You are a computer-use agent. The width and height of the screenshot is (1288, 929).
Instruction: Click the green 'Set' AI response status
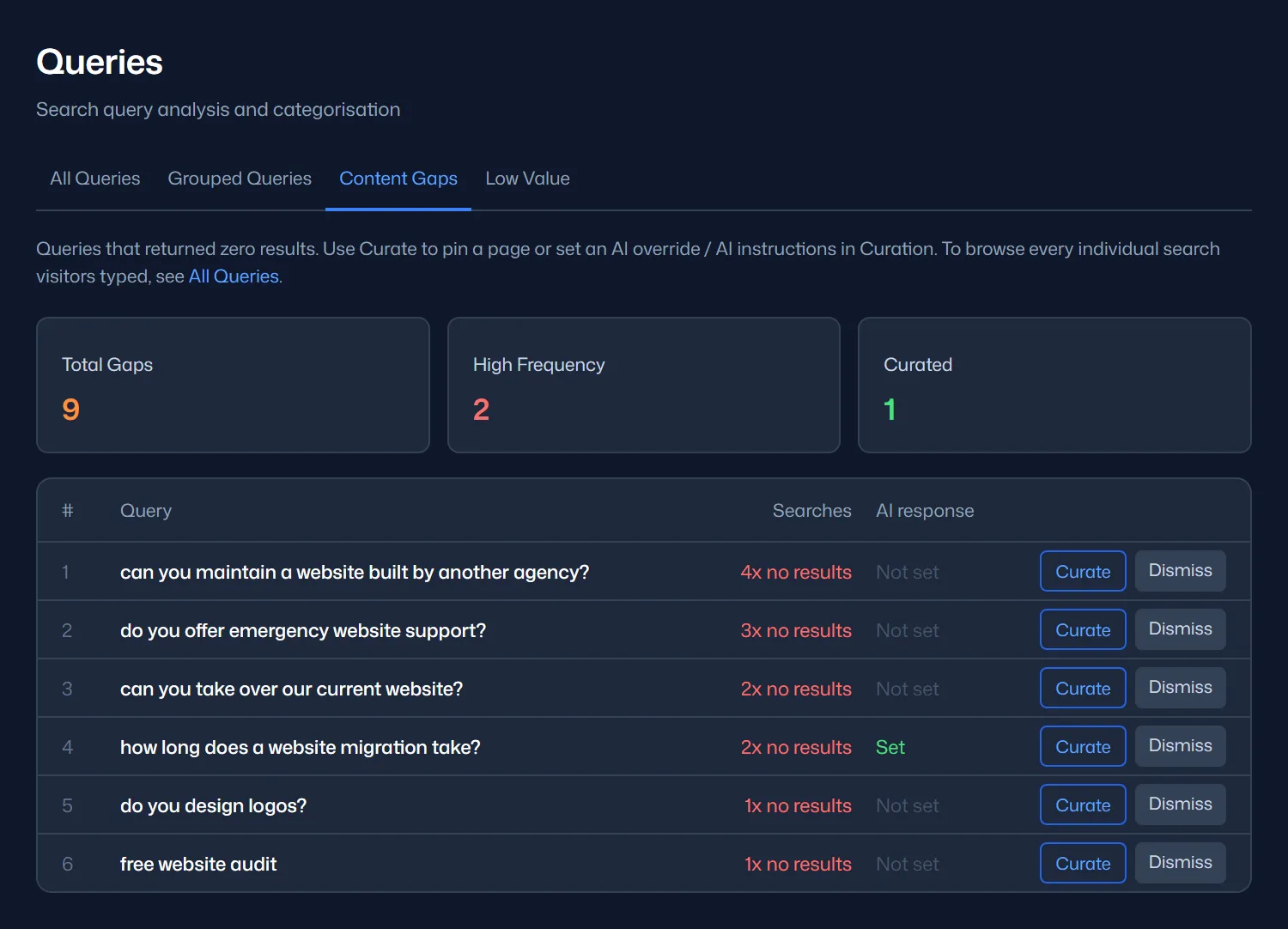[890, 747]
